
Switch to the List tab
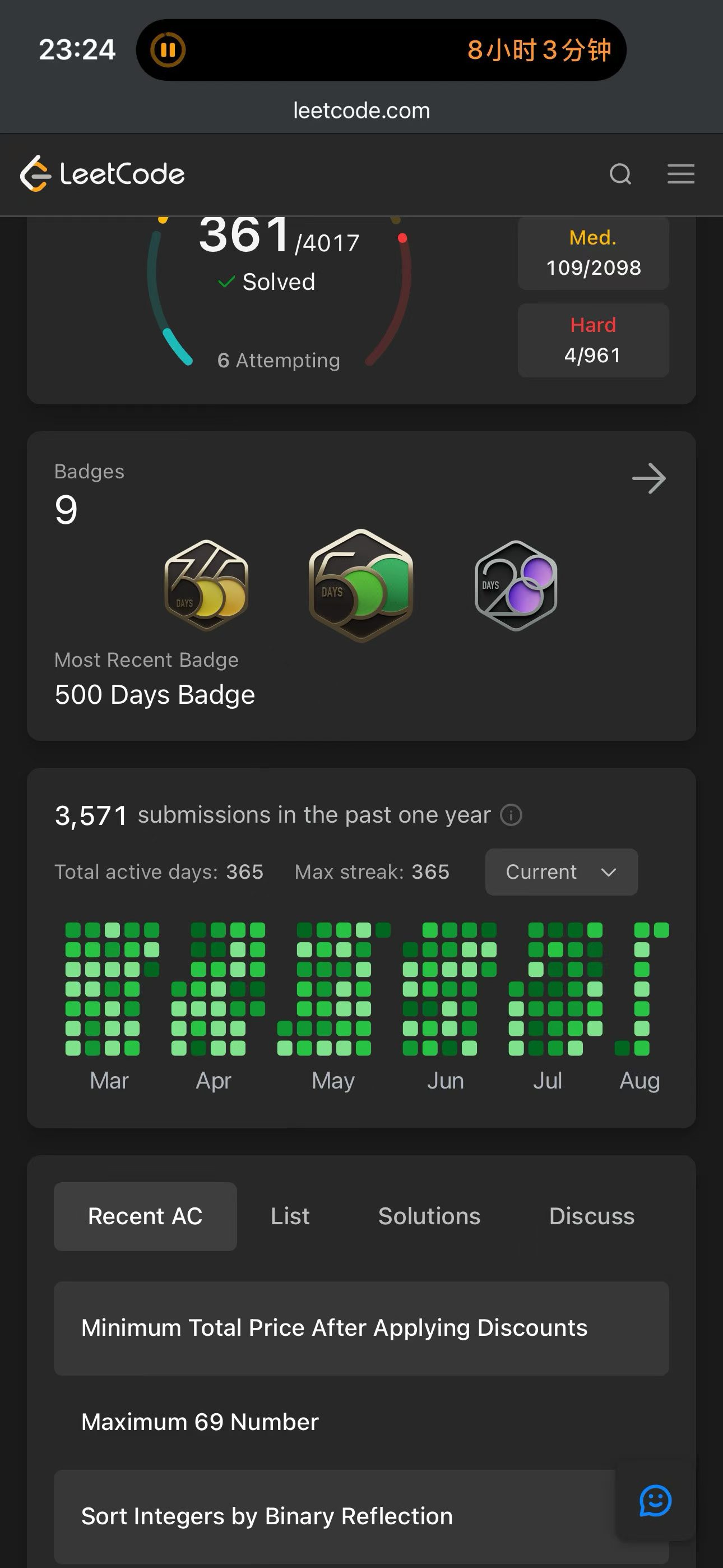tap(290, 1216)
